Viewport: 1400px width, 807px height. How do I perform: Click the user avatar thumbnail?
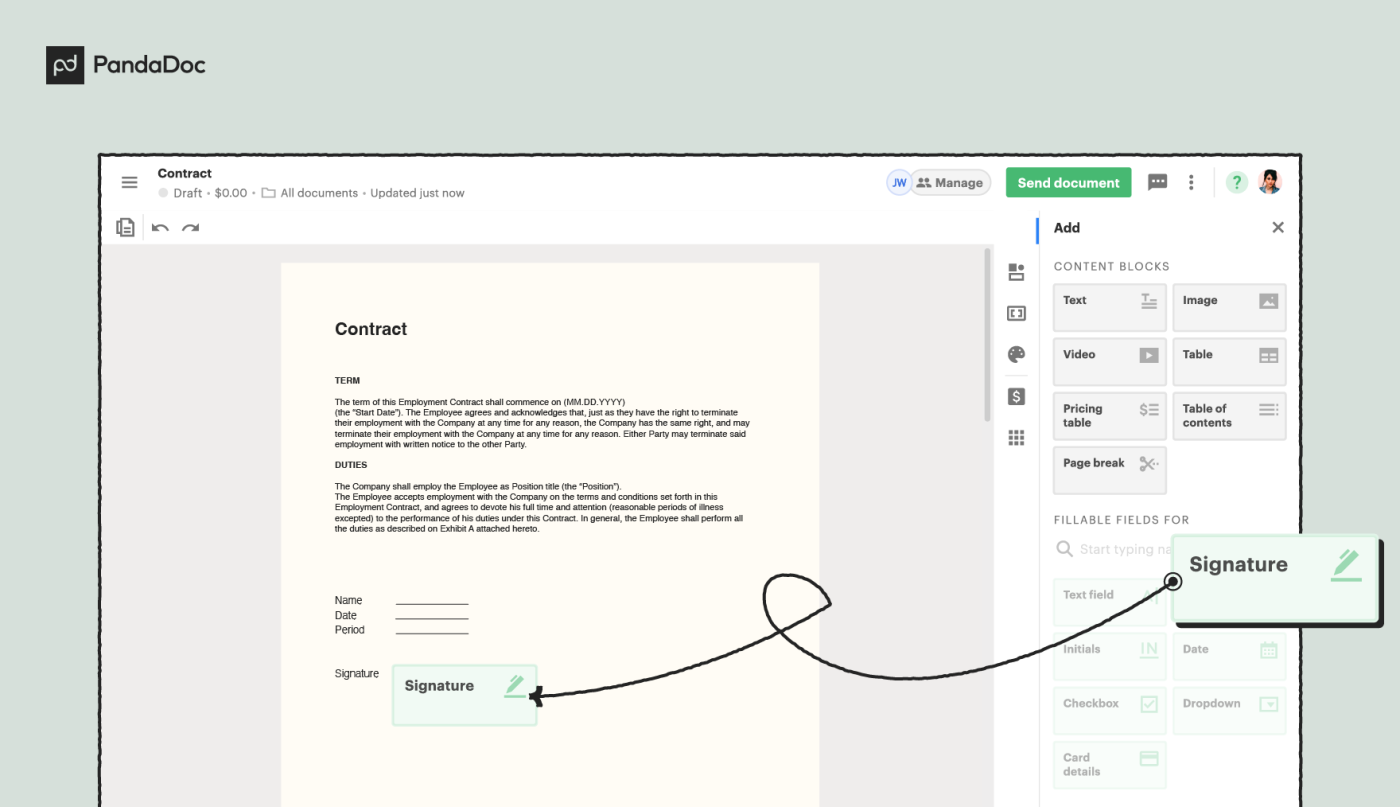point(1271,182)
